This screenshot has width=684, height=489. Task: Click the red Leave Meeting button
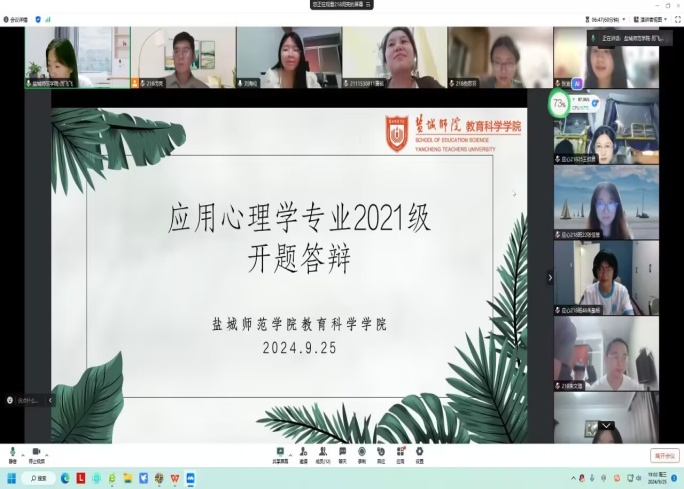pos(664,455)
